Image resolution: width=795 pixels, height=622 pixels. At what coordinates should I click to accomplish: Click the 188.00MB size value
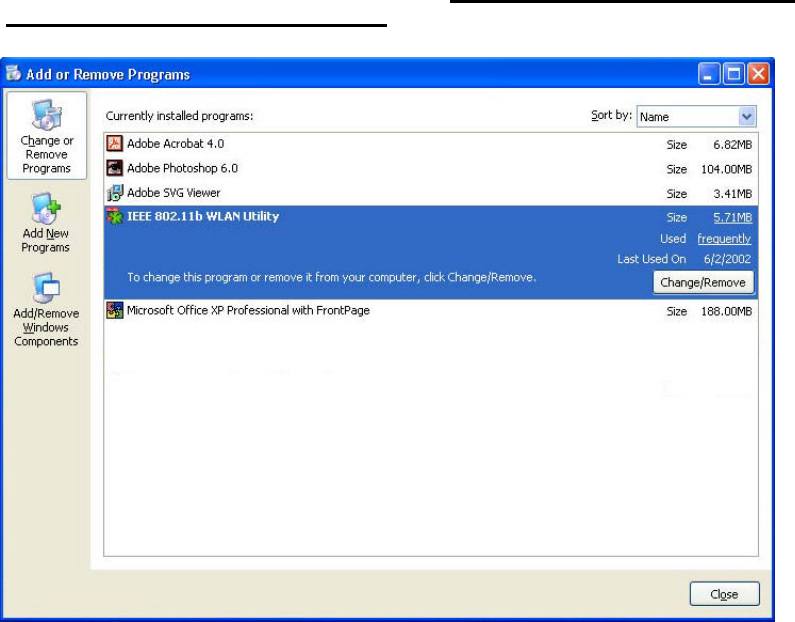pyautogui.click(x=727, y=311)
